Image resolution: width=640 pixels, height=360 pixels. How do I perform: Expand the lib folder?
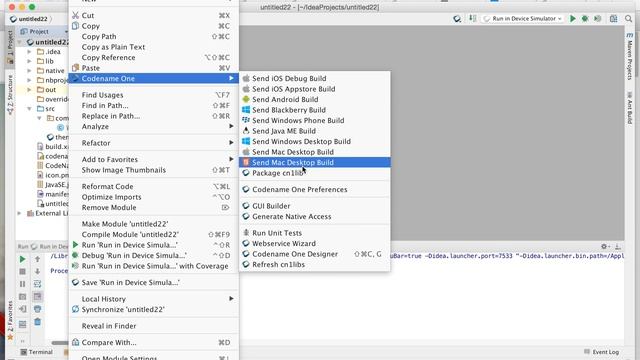tap(29, 61)
